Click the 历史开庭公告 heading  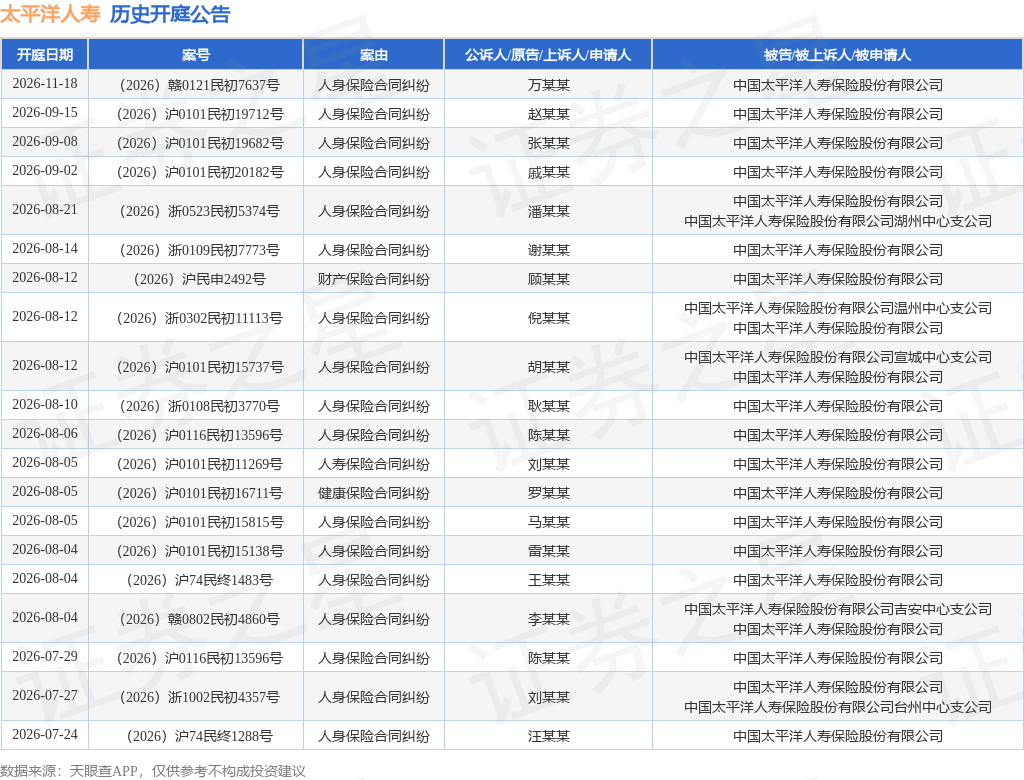(170, 14)
